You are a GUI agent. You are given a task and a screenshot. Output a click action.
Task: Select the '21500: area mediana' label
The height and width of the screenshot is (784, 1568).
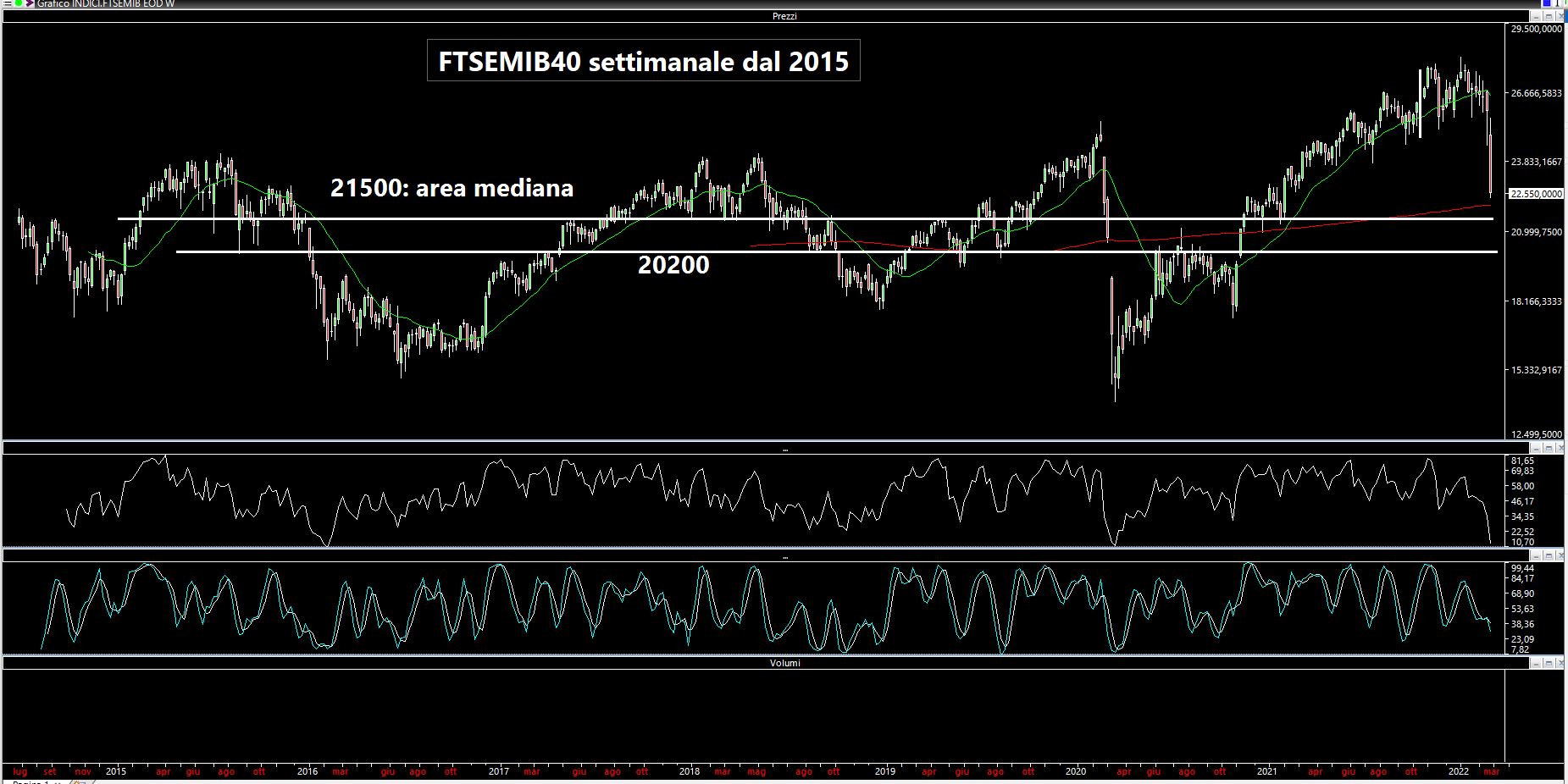(x=452, y=187)
